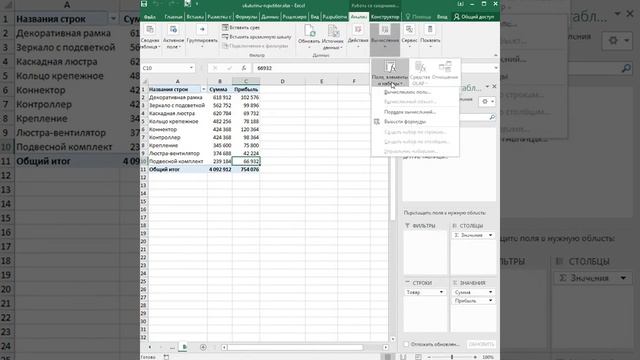
Task: Open the Сумма field dropdown in ЗНАЧЕНИЯ
Action: pos(490,292)
